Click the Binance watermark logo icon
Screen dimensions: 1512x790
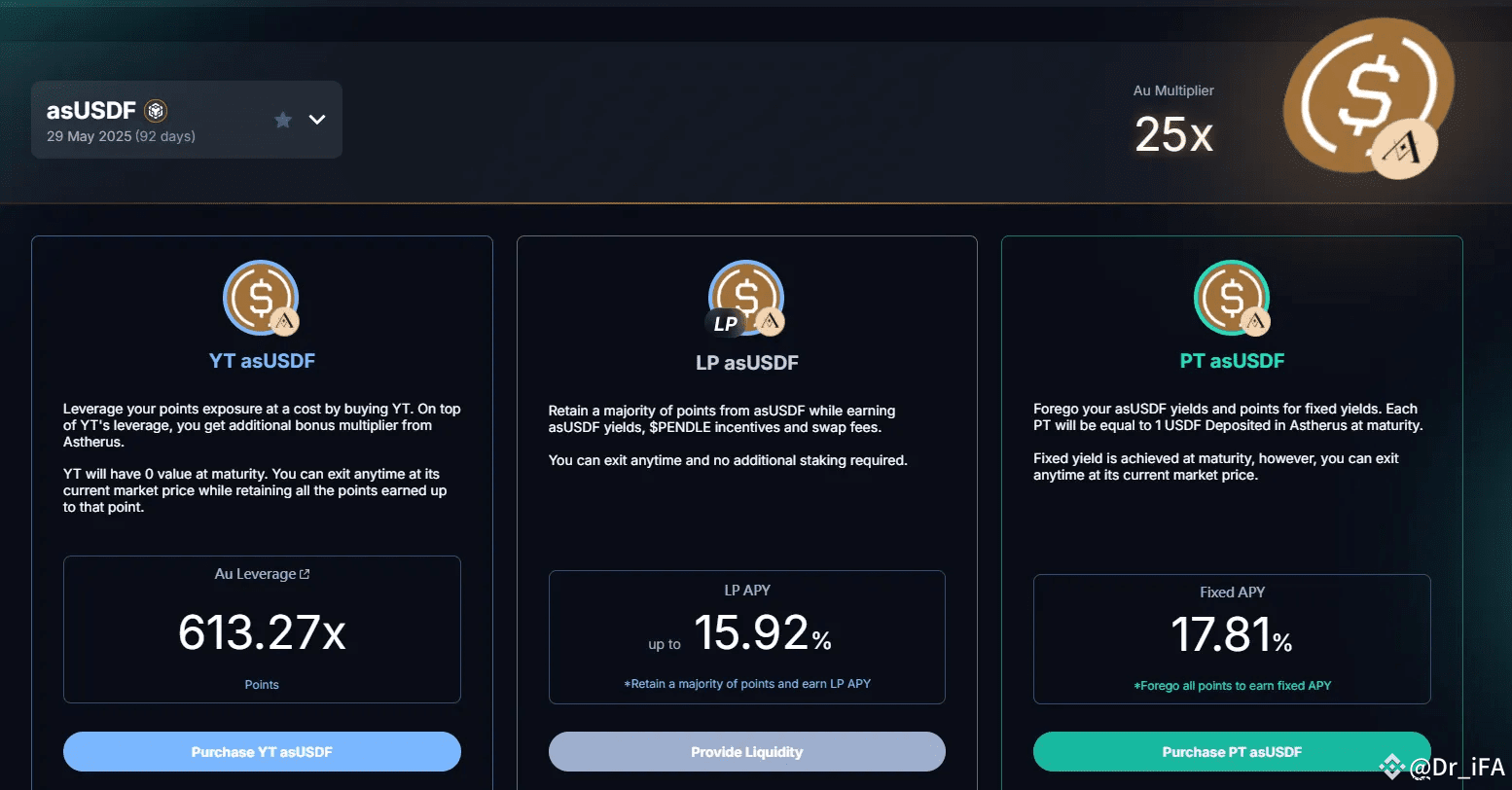[1392, 767]
